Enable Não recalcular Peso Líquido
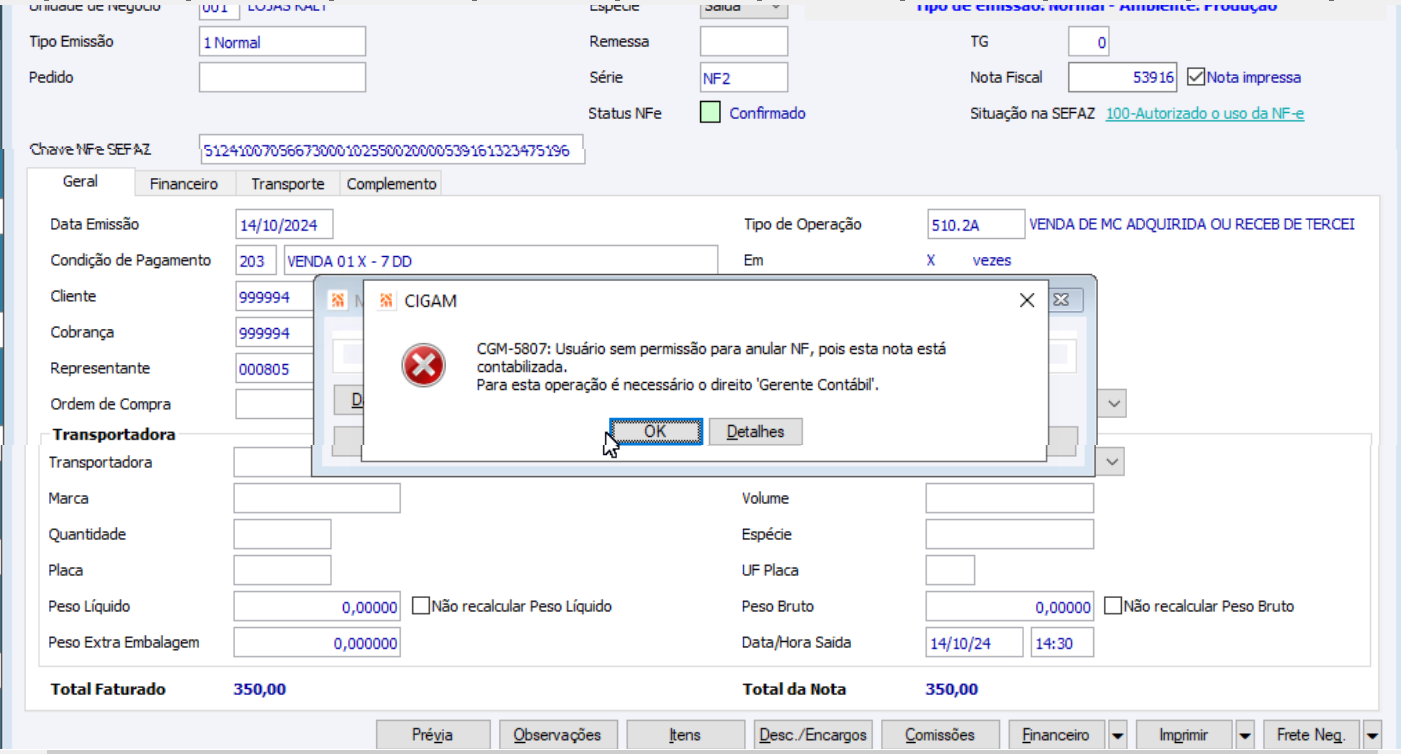Viewport: 1401px width, 754px height. coord(421,606)
